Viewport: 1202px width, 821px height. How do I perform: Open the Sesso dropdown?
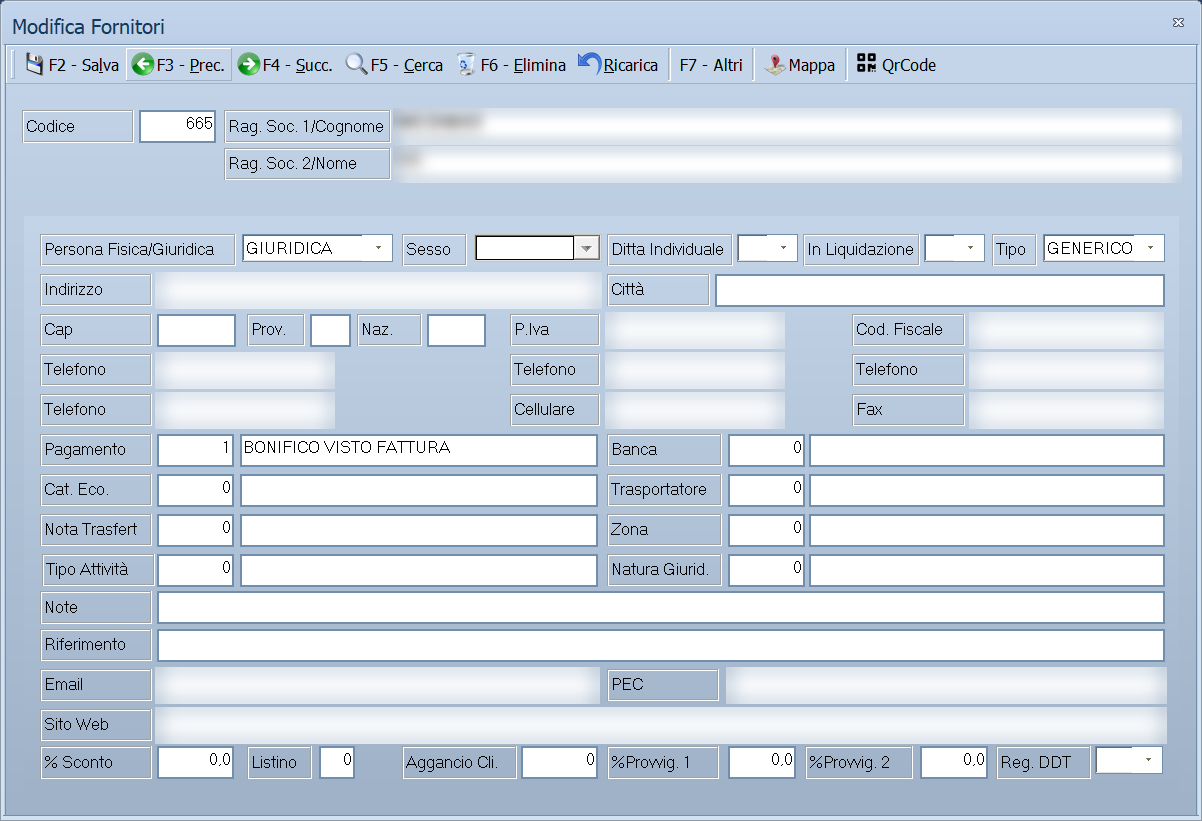(586, 248)
